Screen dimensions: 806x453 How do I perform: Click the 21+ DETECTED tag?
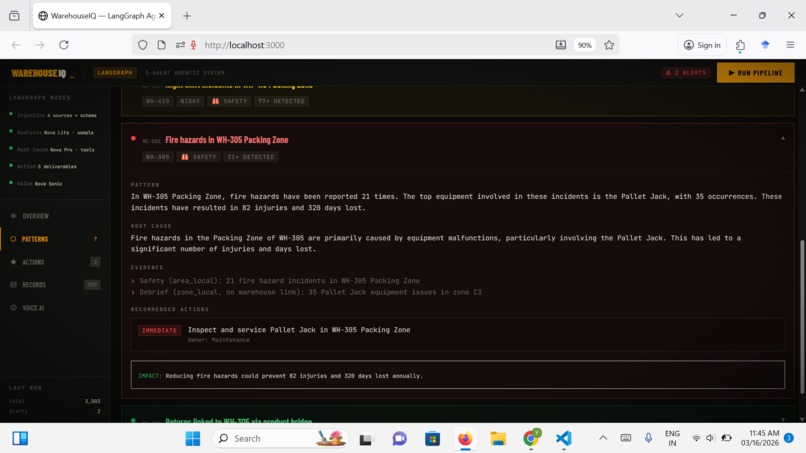click(x=251, y=157)
